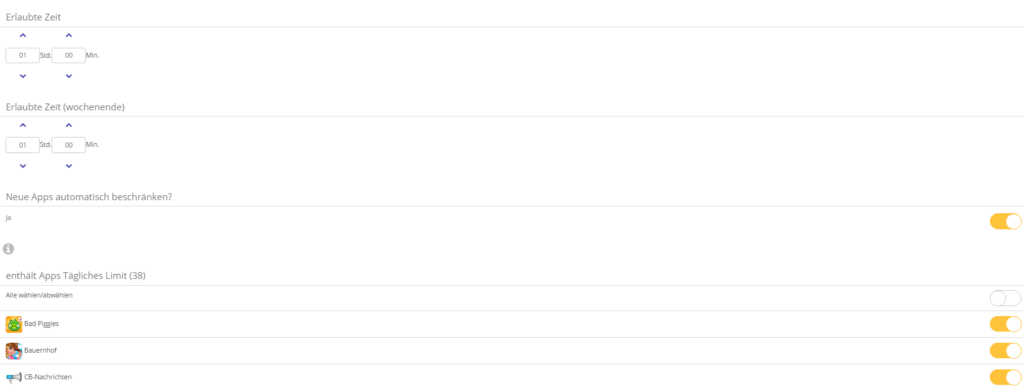The height and width of the screenshot is (388, 1024).
Task: Increase weekday allowed minutes with up arrow
Action: 69,35
